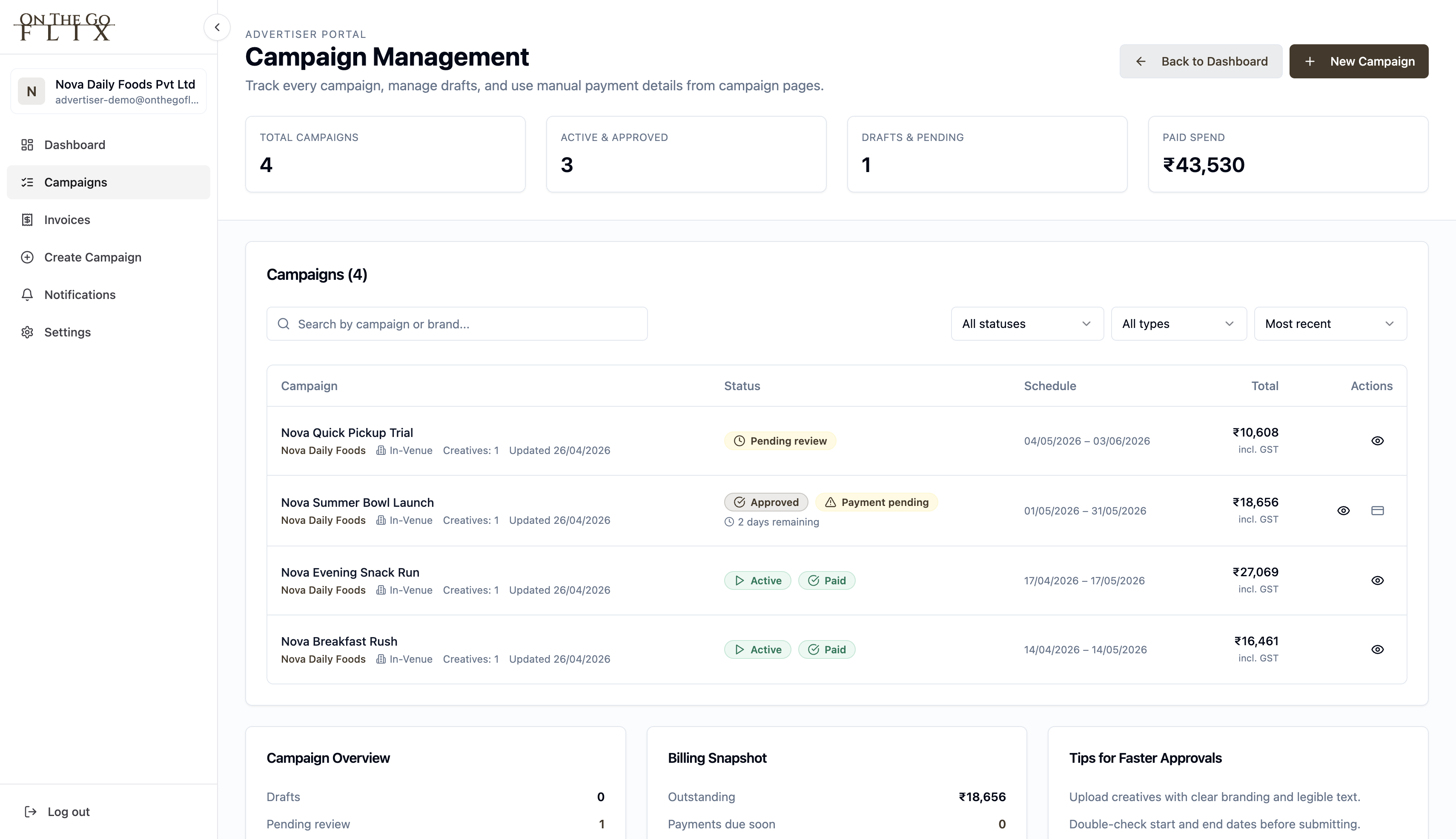The width and height of the screenshot is (1456, 839).
Task: Open Settings in the sidebar
Action: pyautogui.click(x=108, y=332)
